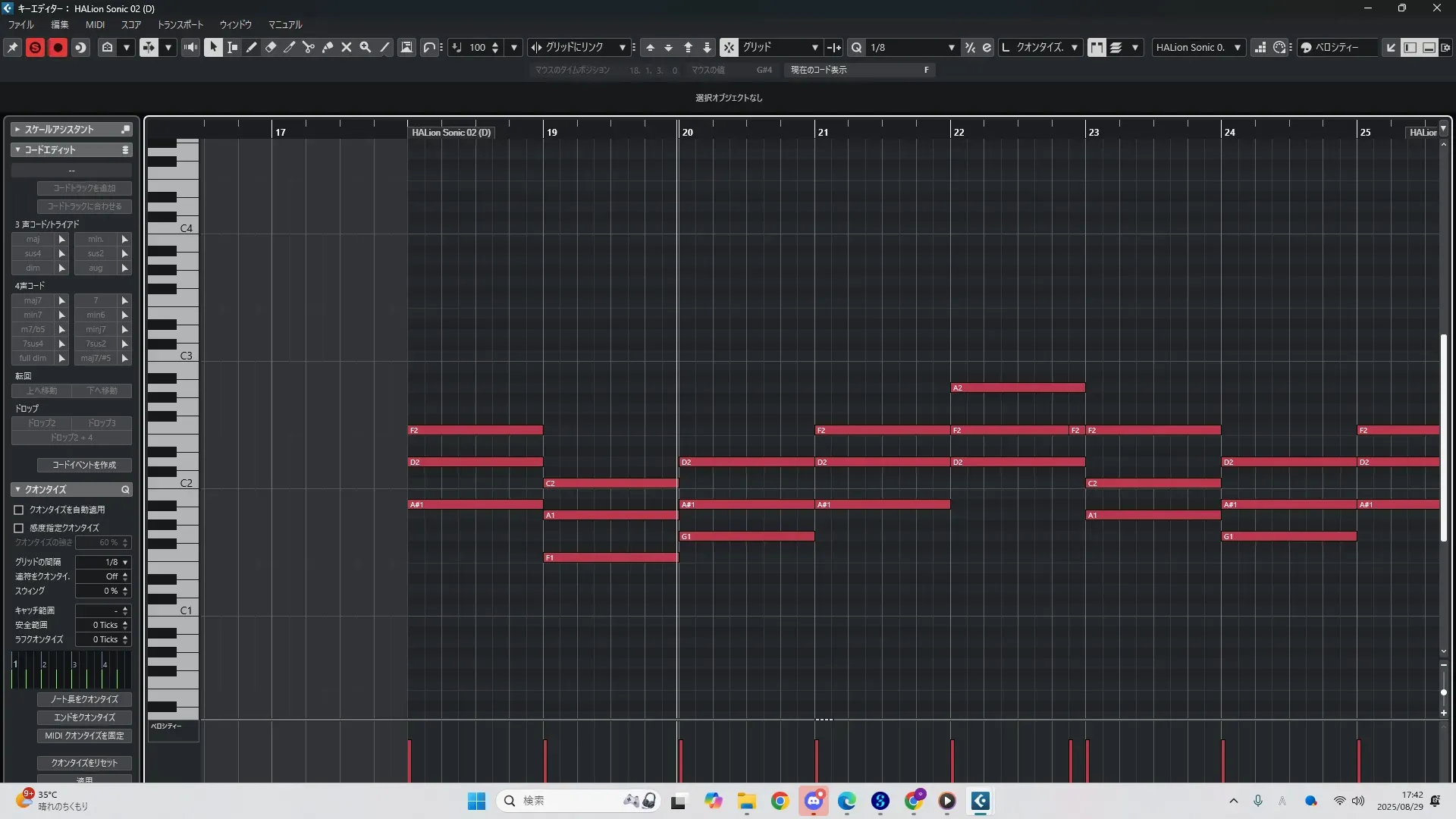Toggle the Snap on/off button

point(728,47)
